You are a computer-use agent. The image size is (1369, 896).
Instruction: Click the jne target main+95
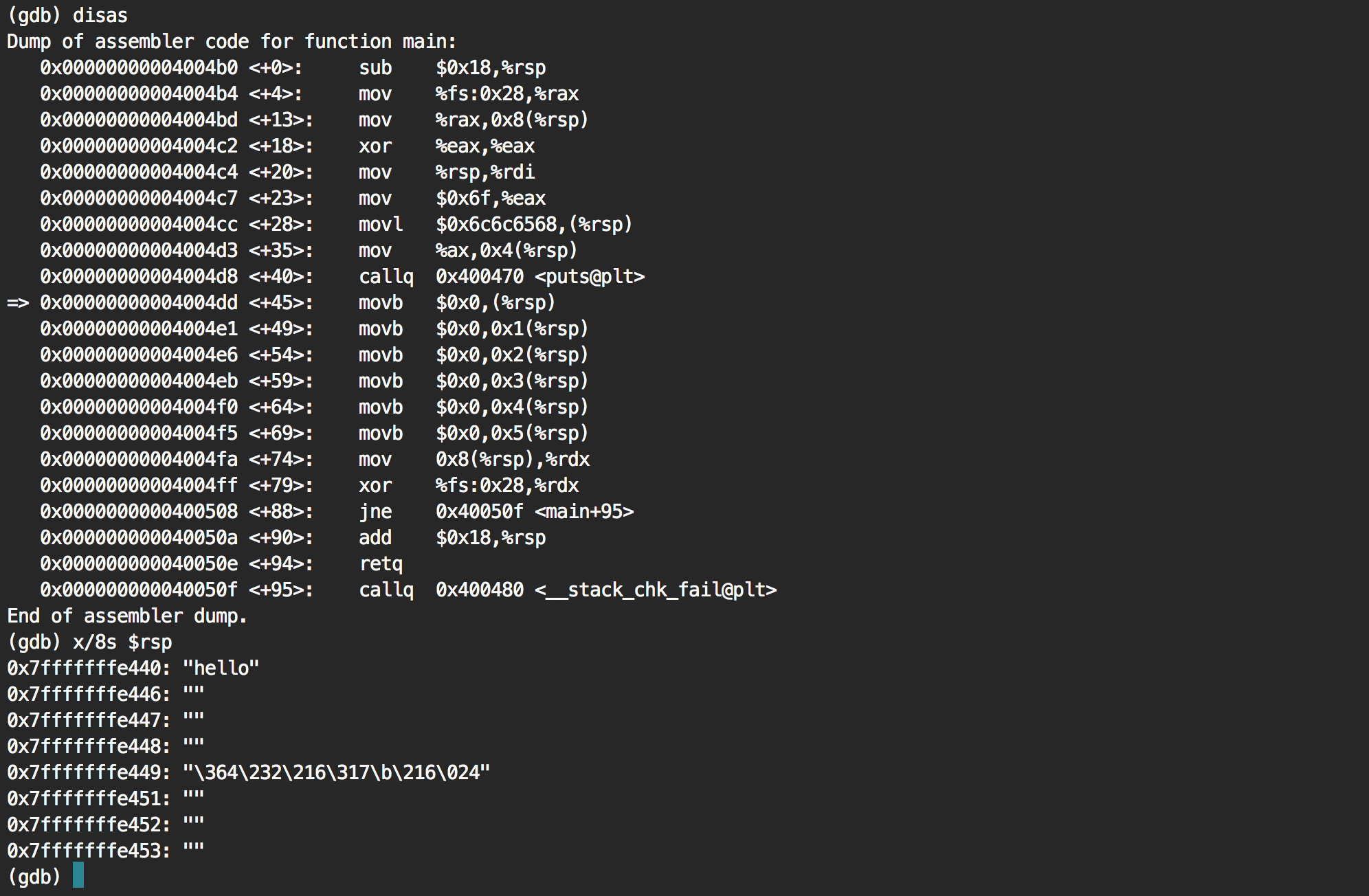584,512
